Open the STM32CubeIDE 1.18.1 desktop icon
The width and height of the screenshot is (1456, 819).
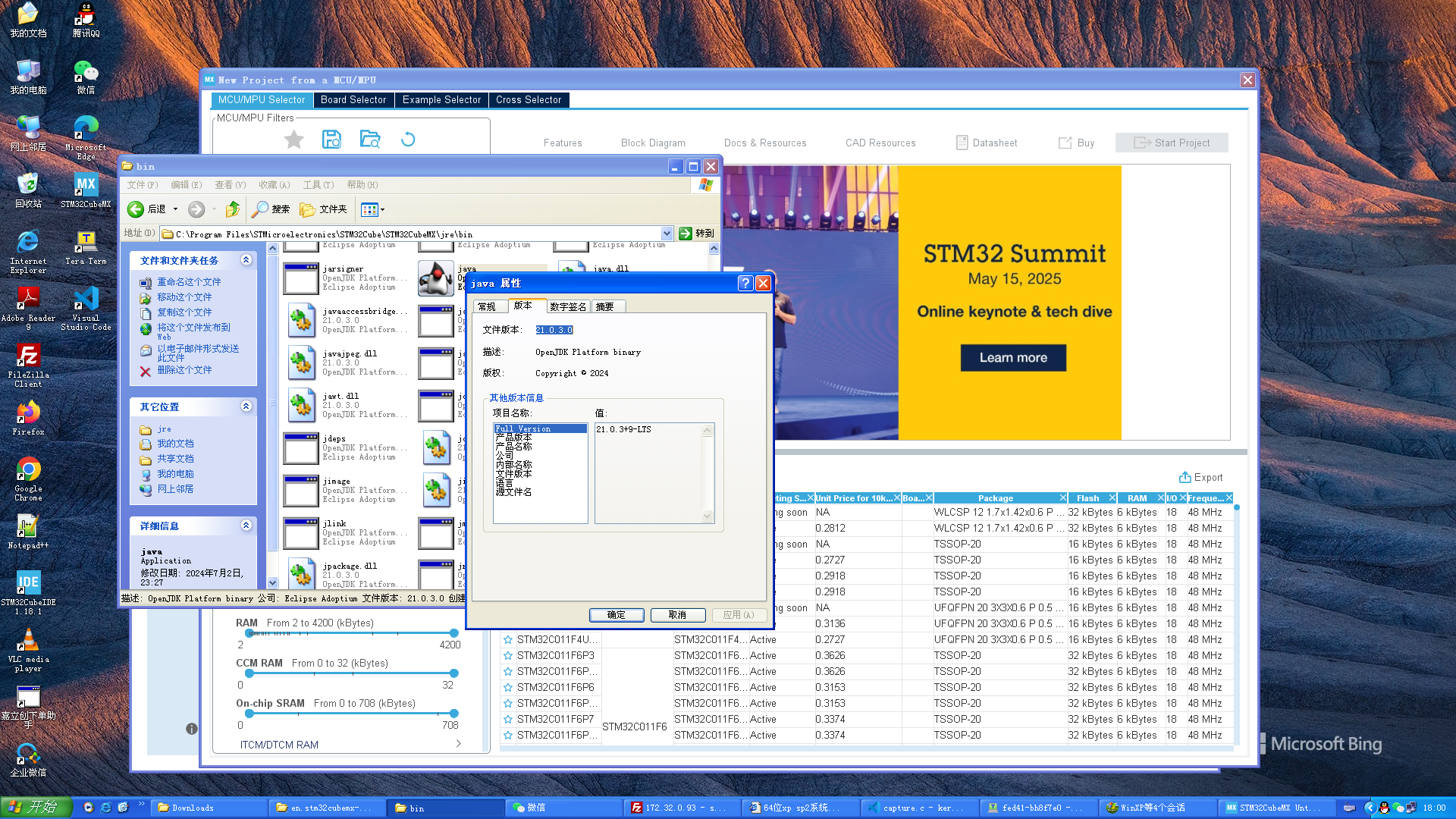28,591
